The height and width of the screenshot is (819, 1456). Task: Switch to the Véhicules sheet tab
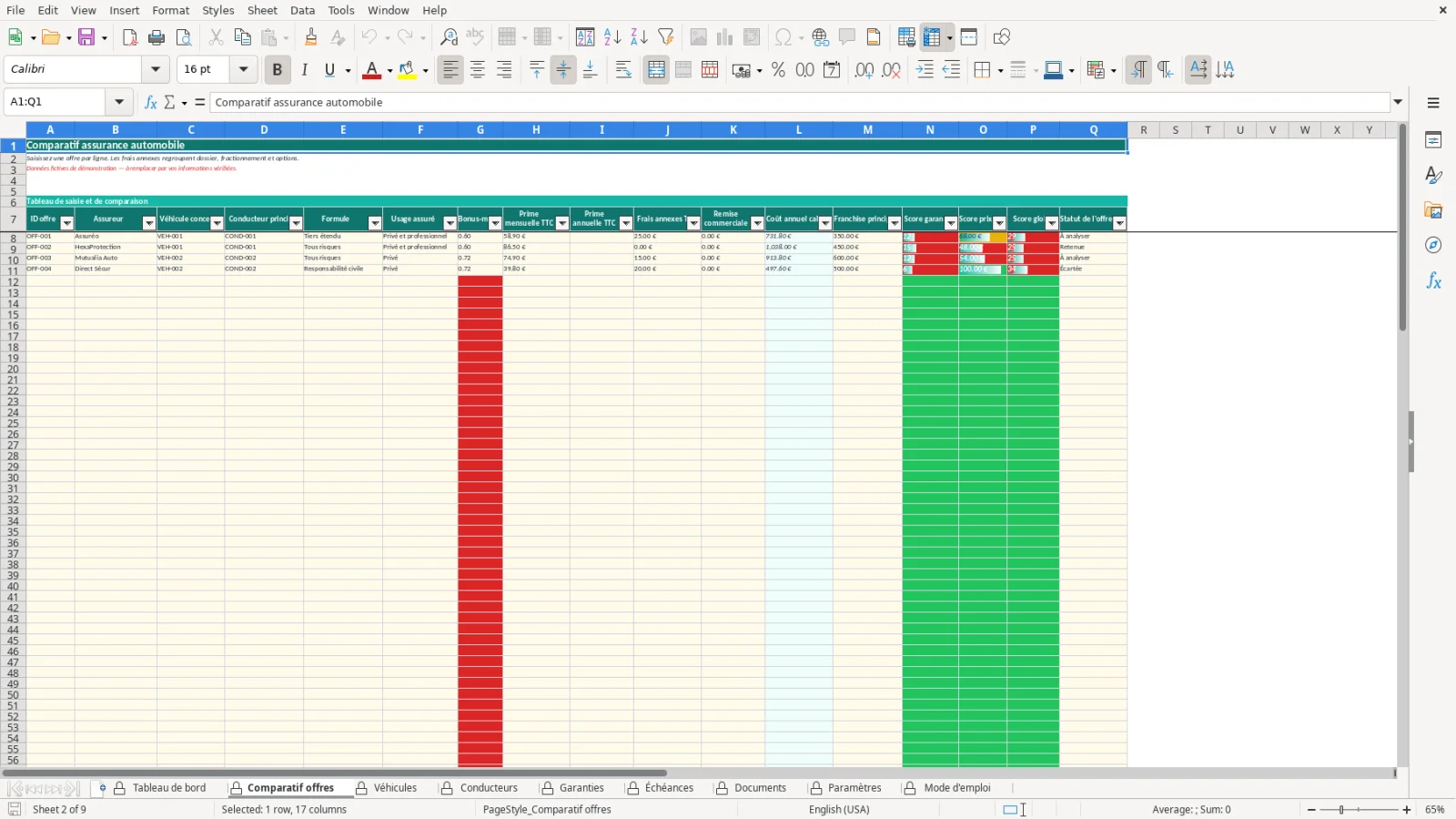pyautogui.click(x=395, y=788)
